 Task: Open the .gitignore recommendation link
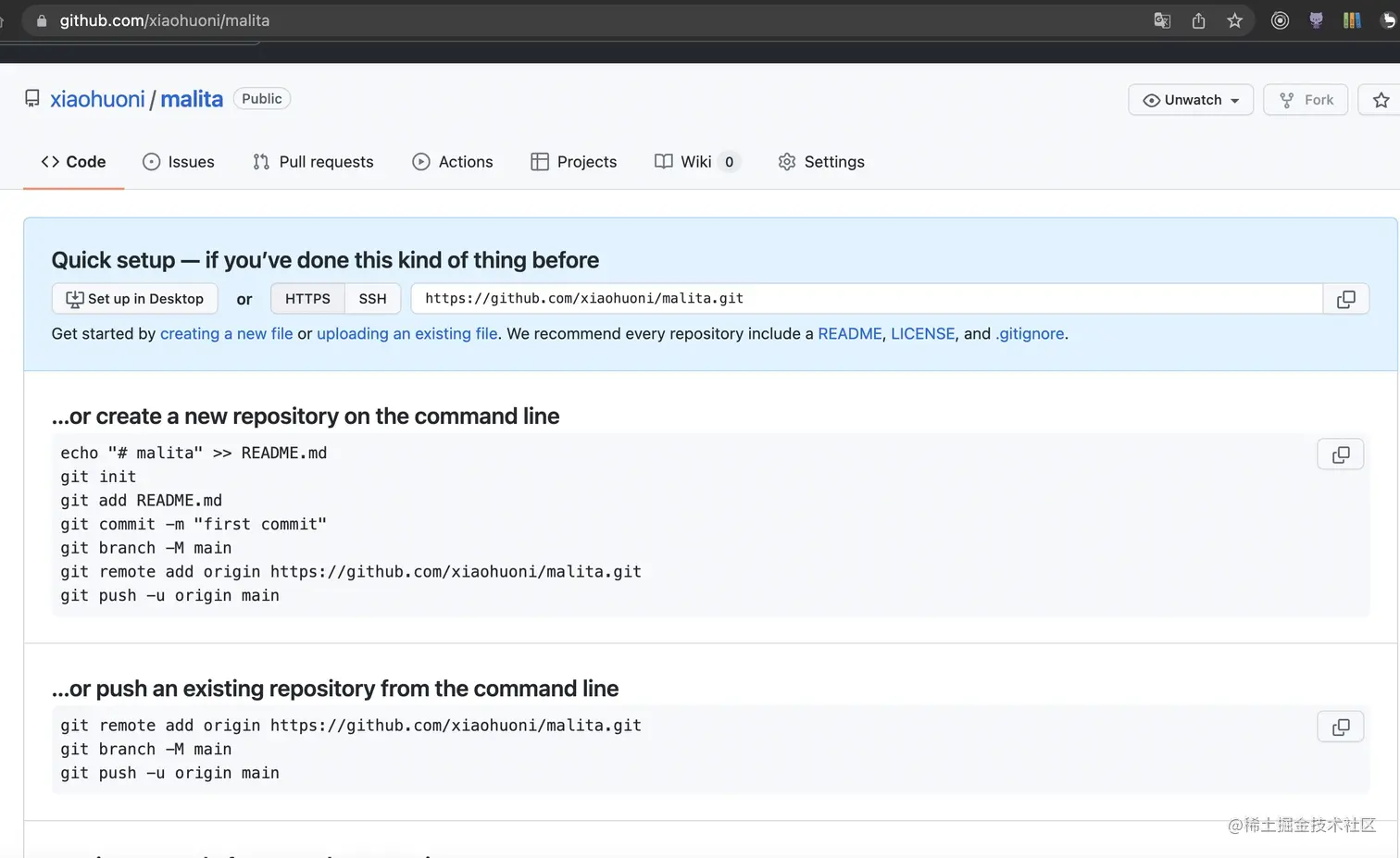click(x=1030, y=334)
